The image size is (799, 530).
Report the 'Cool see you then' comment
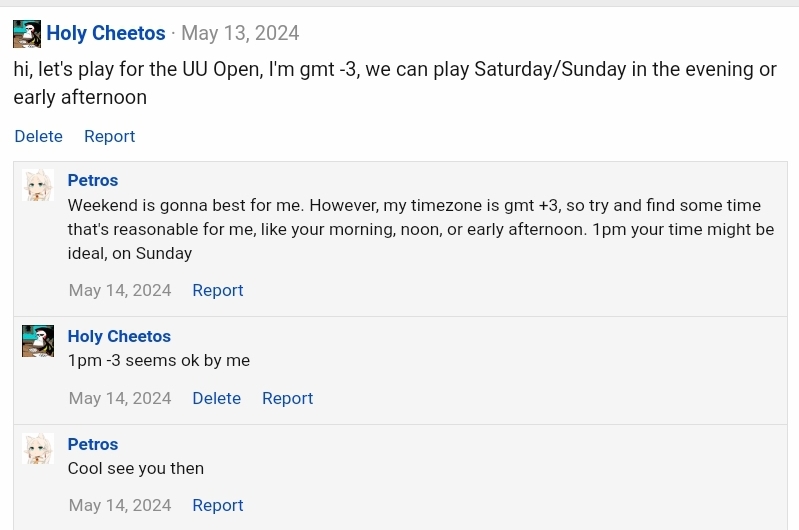[x=218, y=505]
